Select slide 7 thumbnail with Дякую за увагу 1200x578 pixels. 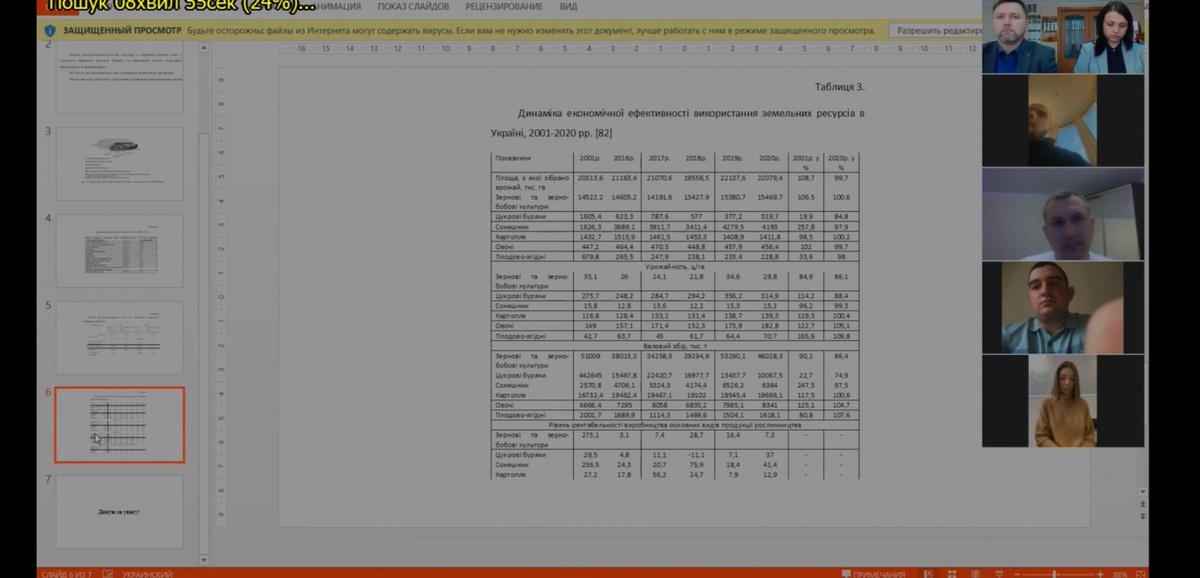coord(119,511)
